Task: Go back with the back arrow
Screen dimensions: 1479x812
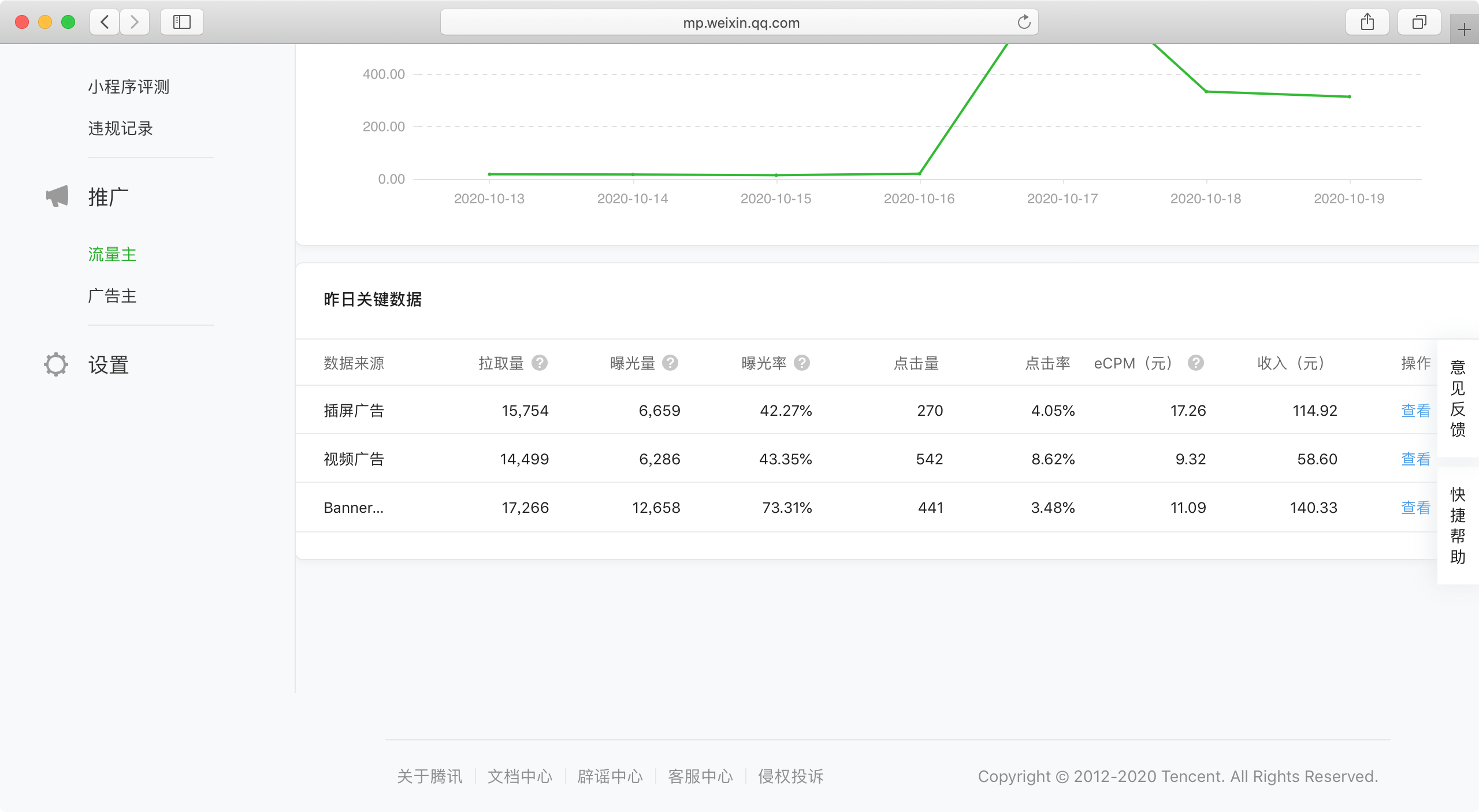Action: pyautogui.click(x=105, y=23)
